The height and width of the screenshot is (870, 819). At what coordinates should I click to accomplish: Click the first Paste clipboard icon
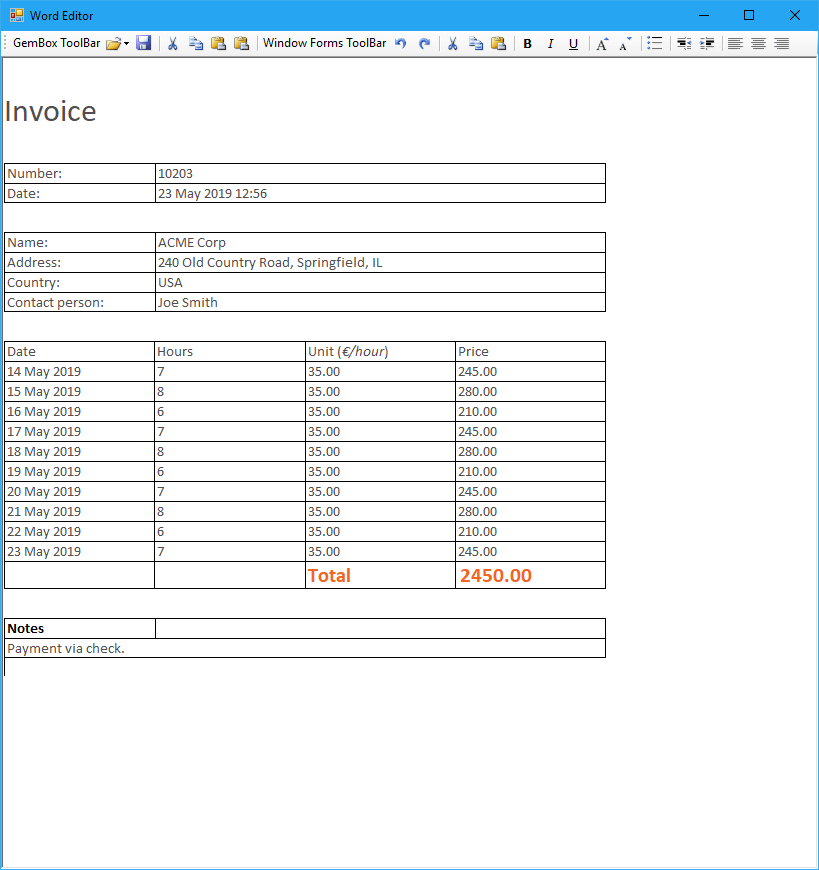tap(218, 43)
